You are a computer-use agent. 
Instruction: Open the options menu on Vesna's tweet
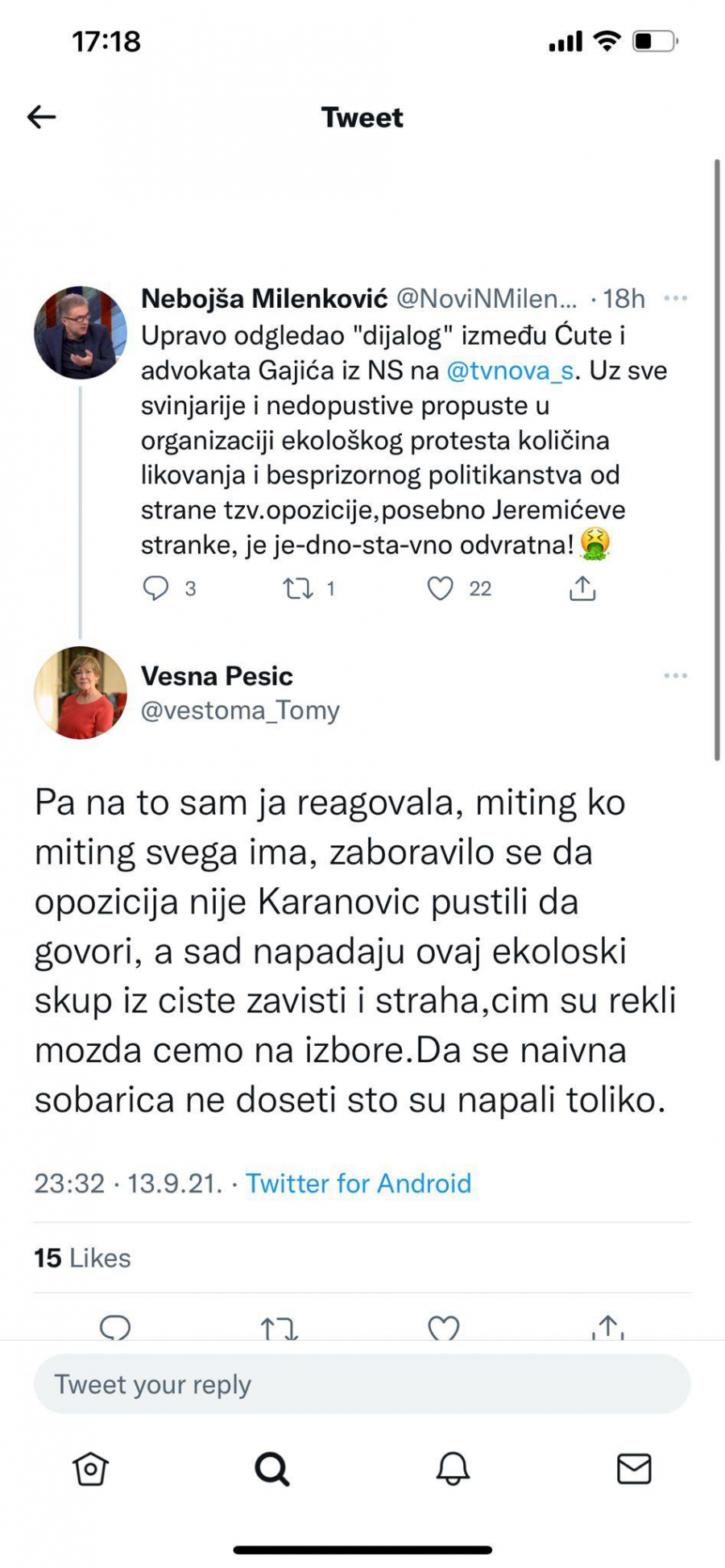(673, 677)
